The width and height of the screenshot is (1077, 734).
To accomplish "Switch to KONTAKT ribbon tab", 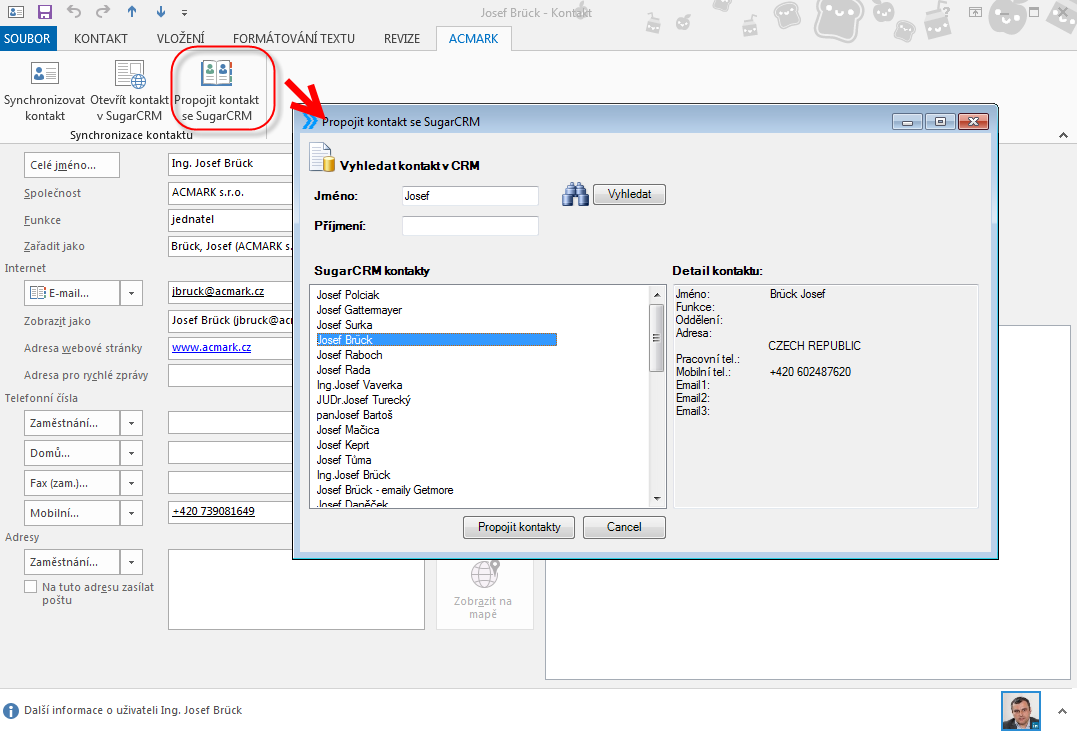I will click(100, 38).
